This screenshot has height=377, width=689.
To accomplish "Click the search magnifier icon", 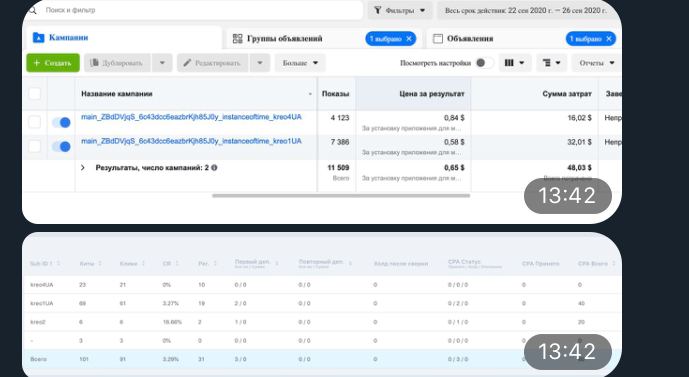I will coord(33,10).
